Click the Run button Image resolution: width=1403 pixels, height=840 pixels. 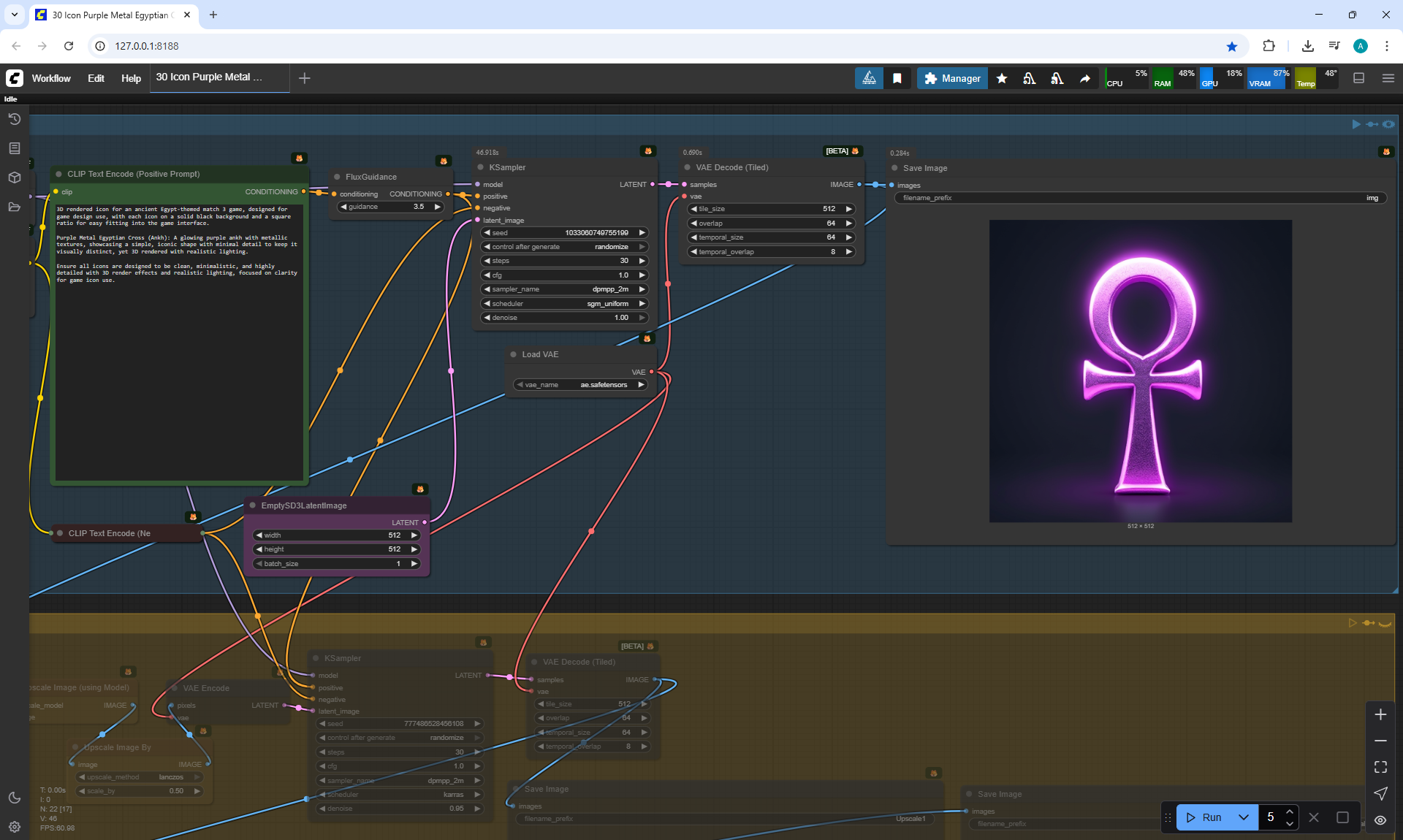point(1205,817)
